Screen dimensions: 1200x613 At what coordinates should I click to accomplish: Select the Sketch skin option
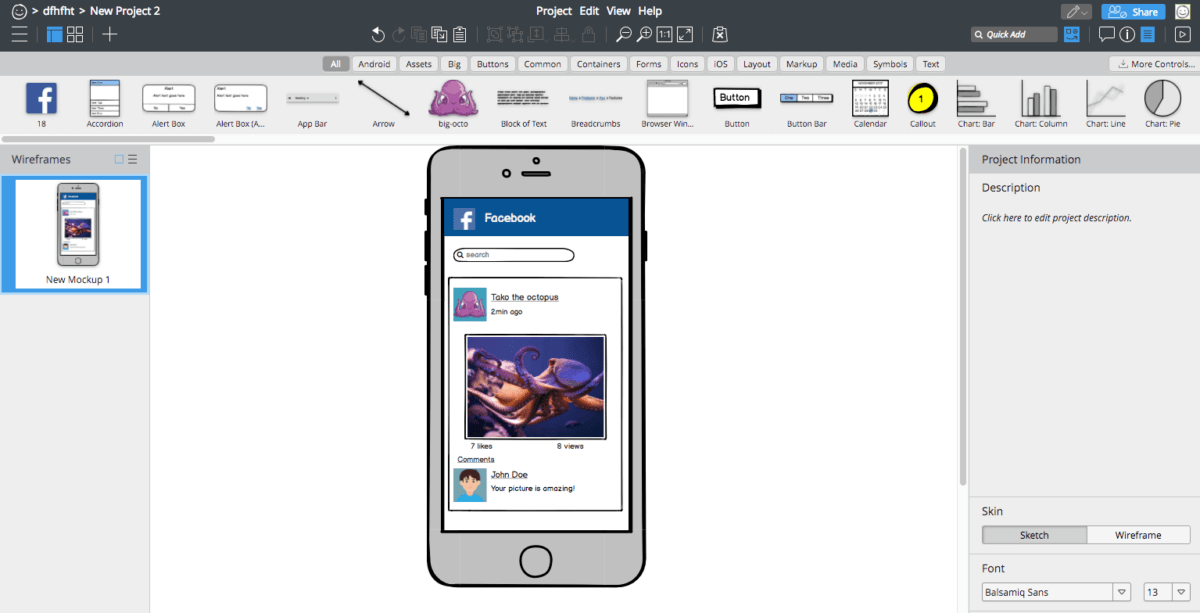click(x=1034, y=535)
